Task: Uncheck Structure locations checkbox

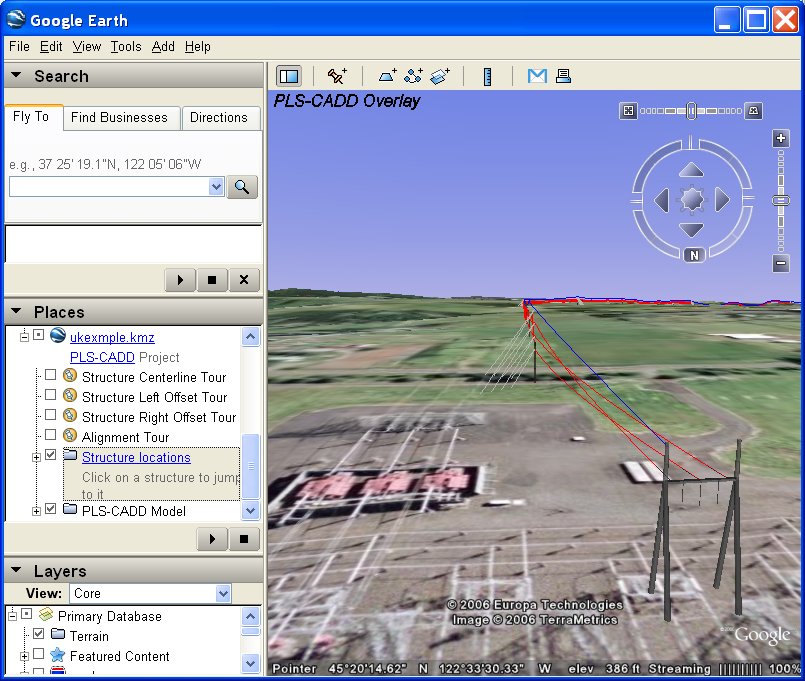Action: click(50, 455)
